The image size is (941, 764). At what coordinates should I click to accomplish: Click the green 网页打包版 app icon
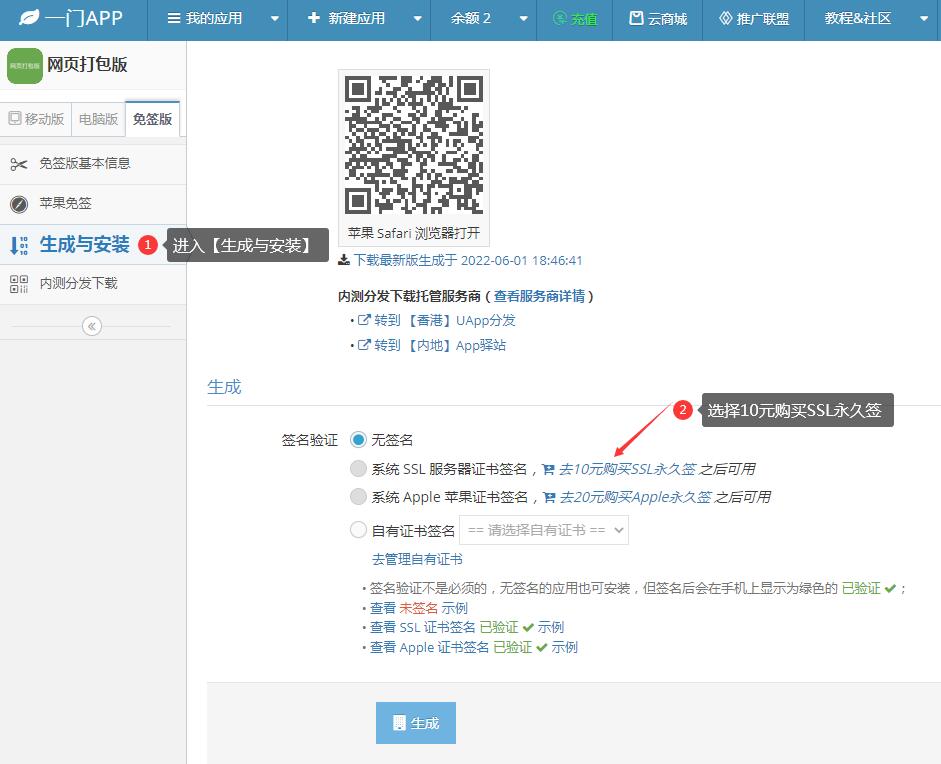(25, 65)
